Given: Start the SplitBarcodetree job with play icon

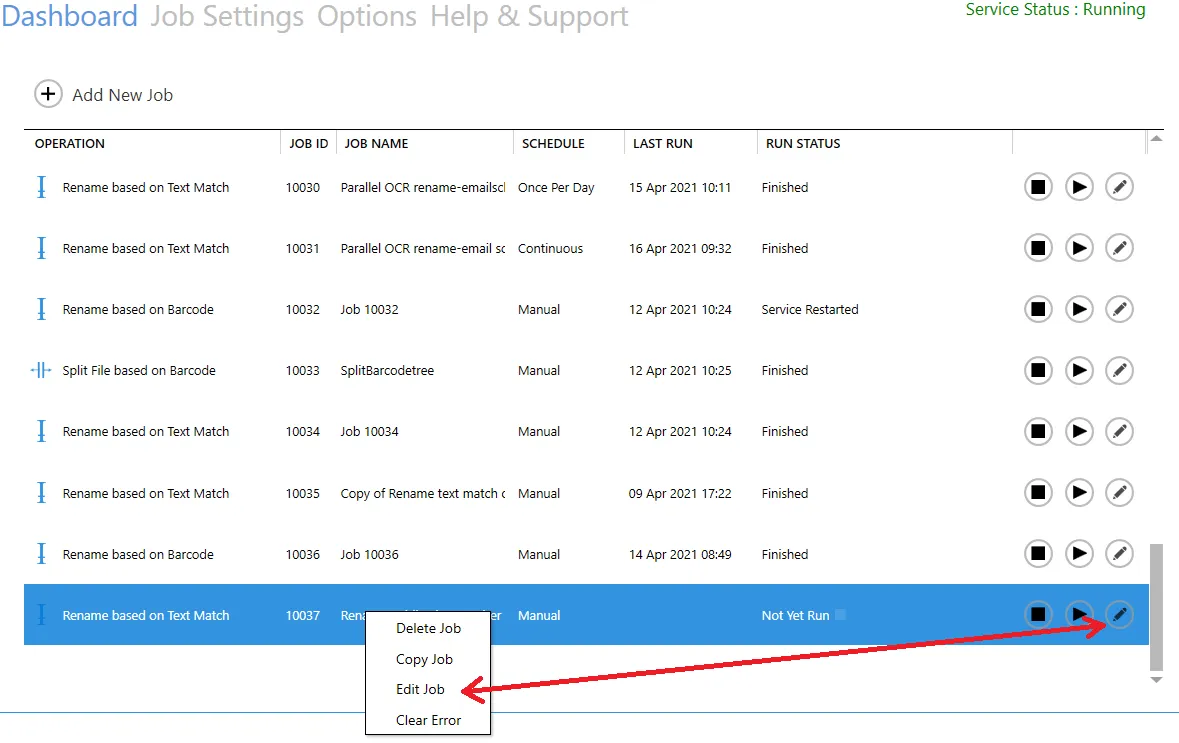Looking at the screenshot, I should click(x=1079, y=371).
